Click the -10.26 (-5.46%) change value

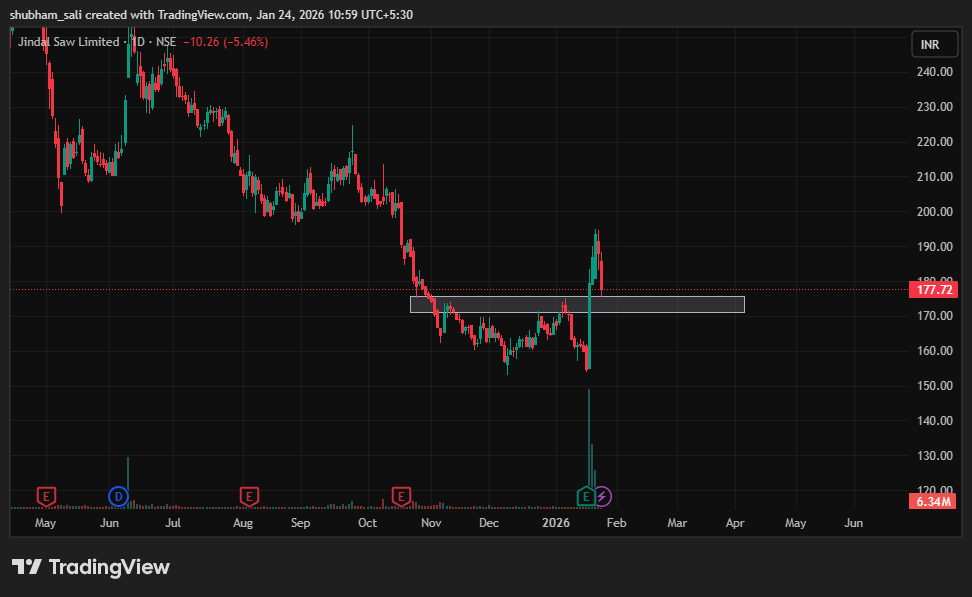coord(226,42)
